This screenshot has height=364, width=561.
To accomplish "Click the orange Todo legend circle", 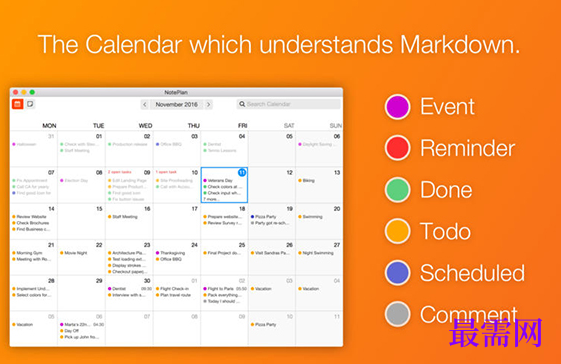I will point(397,231).
